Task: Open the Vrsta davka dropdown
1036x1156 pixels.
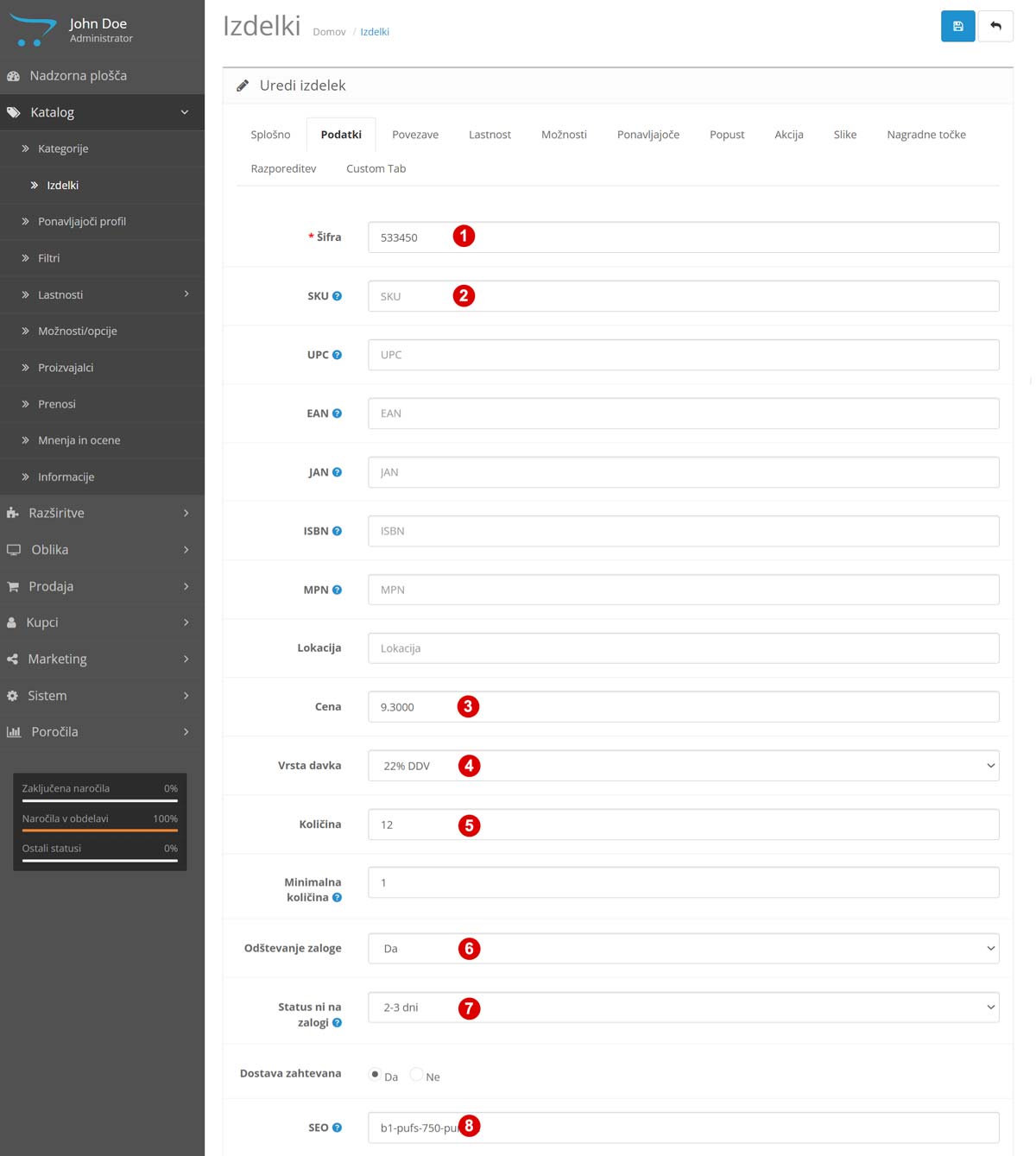Action: 683,766
